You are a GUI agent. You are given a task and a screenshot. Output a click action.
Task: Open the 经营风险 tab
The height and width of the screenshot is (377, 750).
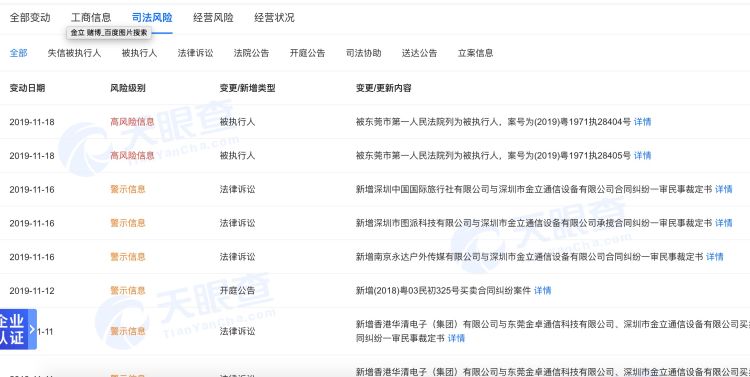tap(213, 18)
